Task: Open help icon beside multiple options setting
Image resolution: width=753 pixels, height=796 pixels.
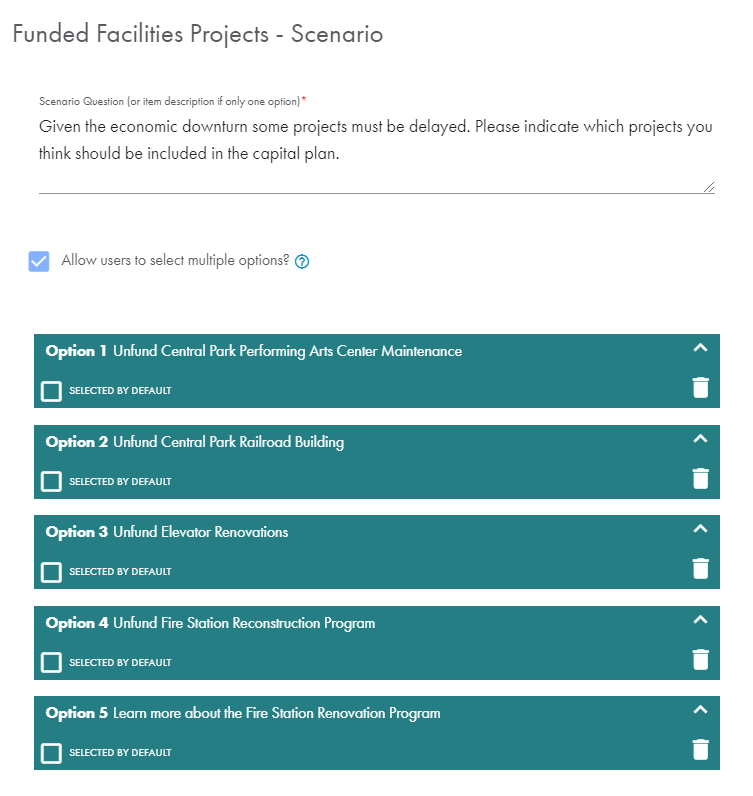Action: 302,262
